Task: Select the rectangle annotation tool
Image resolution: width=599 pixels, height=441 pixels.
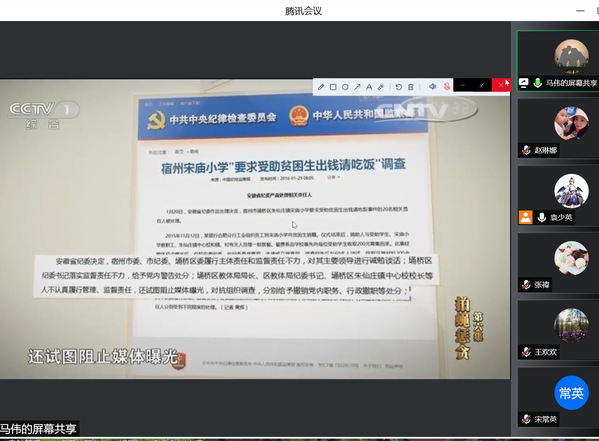Action: 333,87
